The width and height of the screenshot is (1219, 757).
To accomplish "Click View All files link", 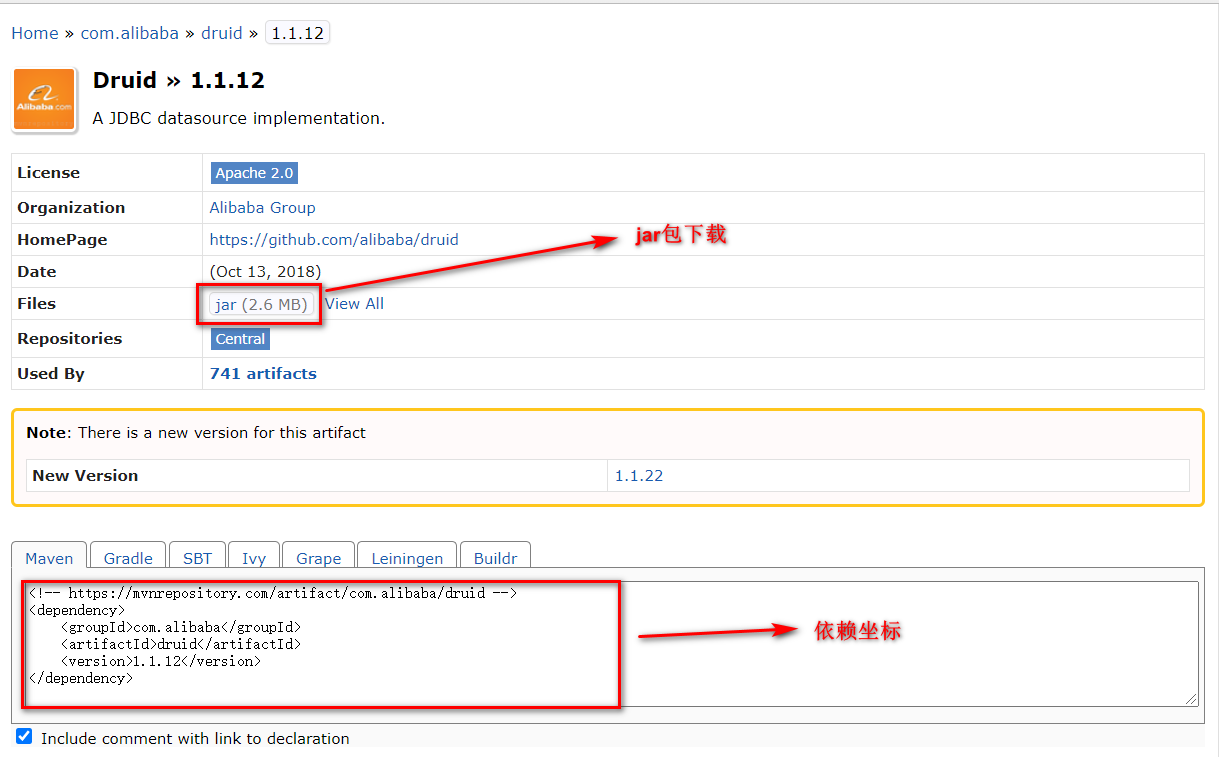I will (x=354, y=304).
